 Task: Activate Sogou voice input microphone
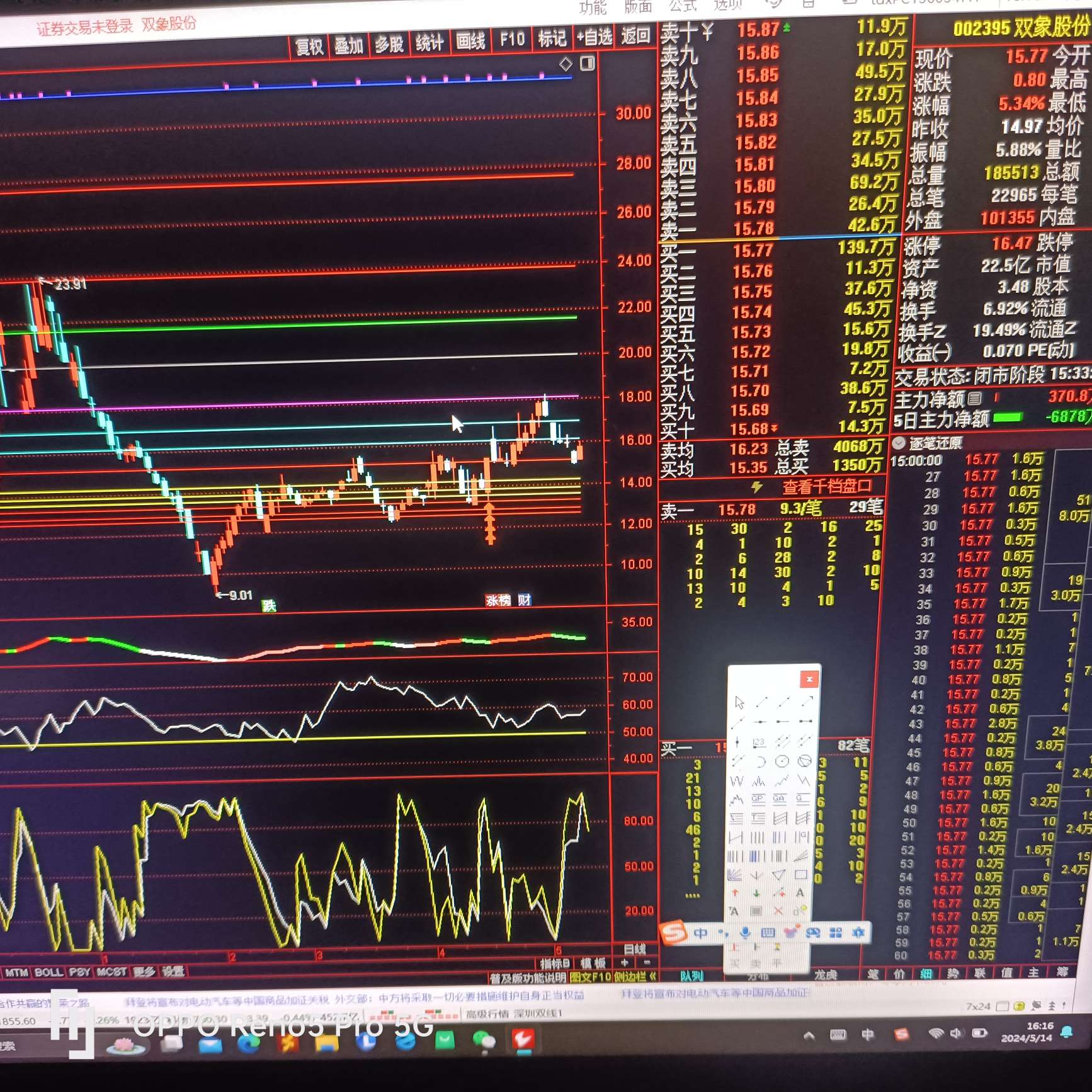745,933
